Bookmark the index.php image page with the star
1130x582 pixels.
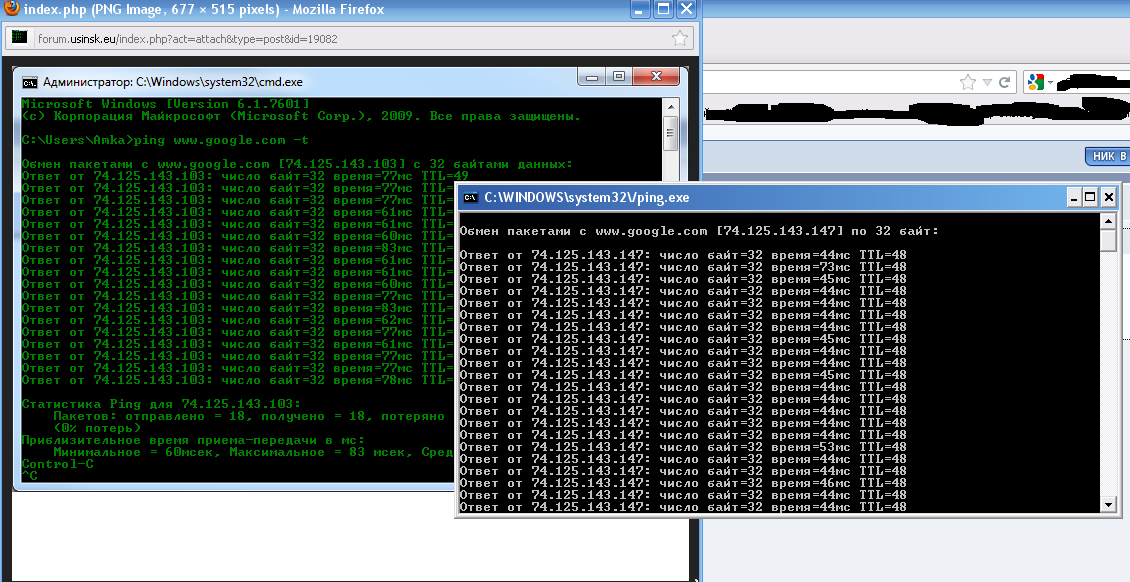point(680,39)
